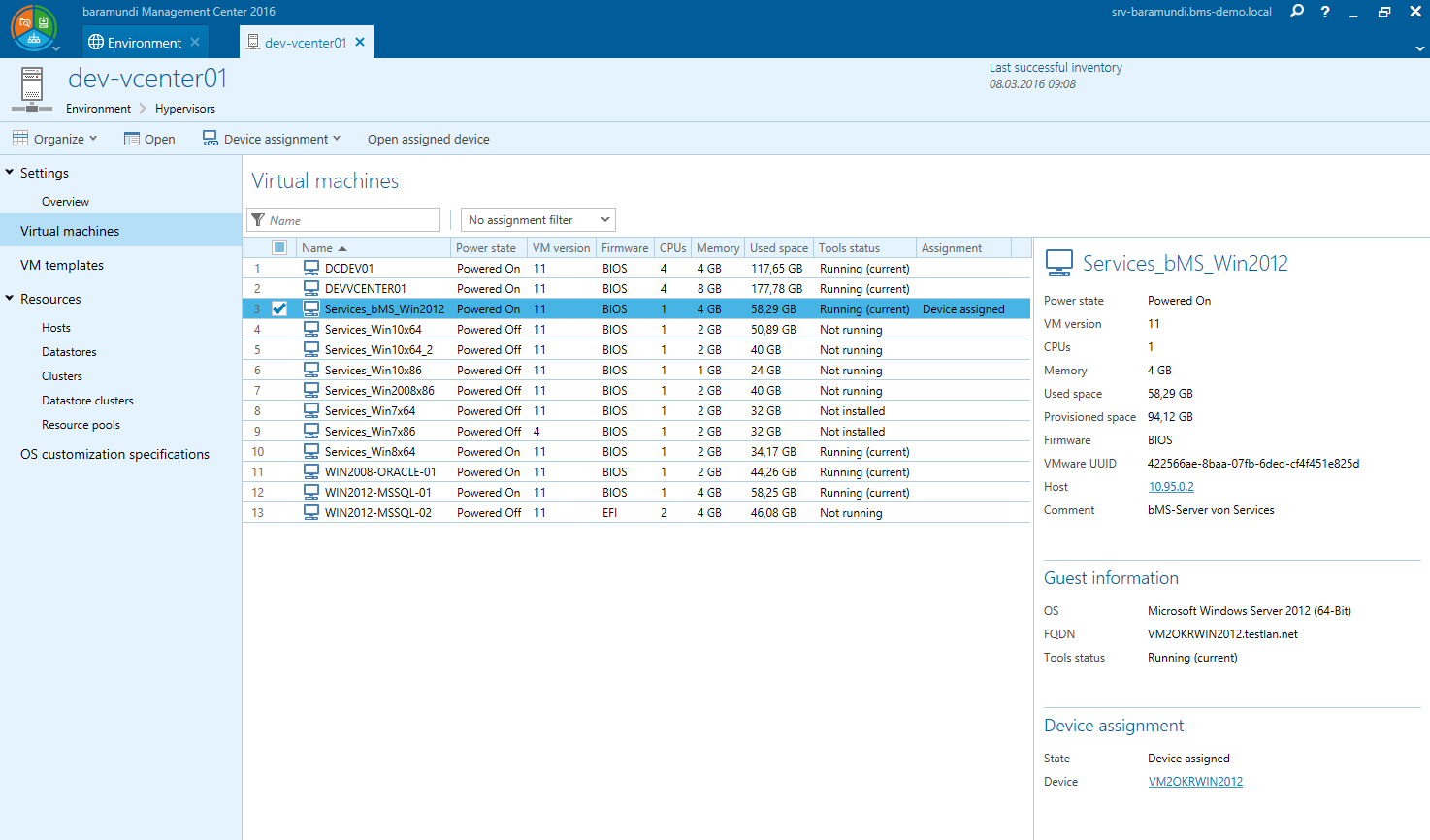
Task: Click the Open toolbar button label
Action: (x=160, y=139)
